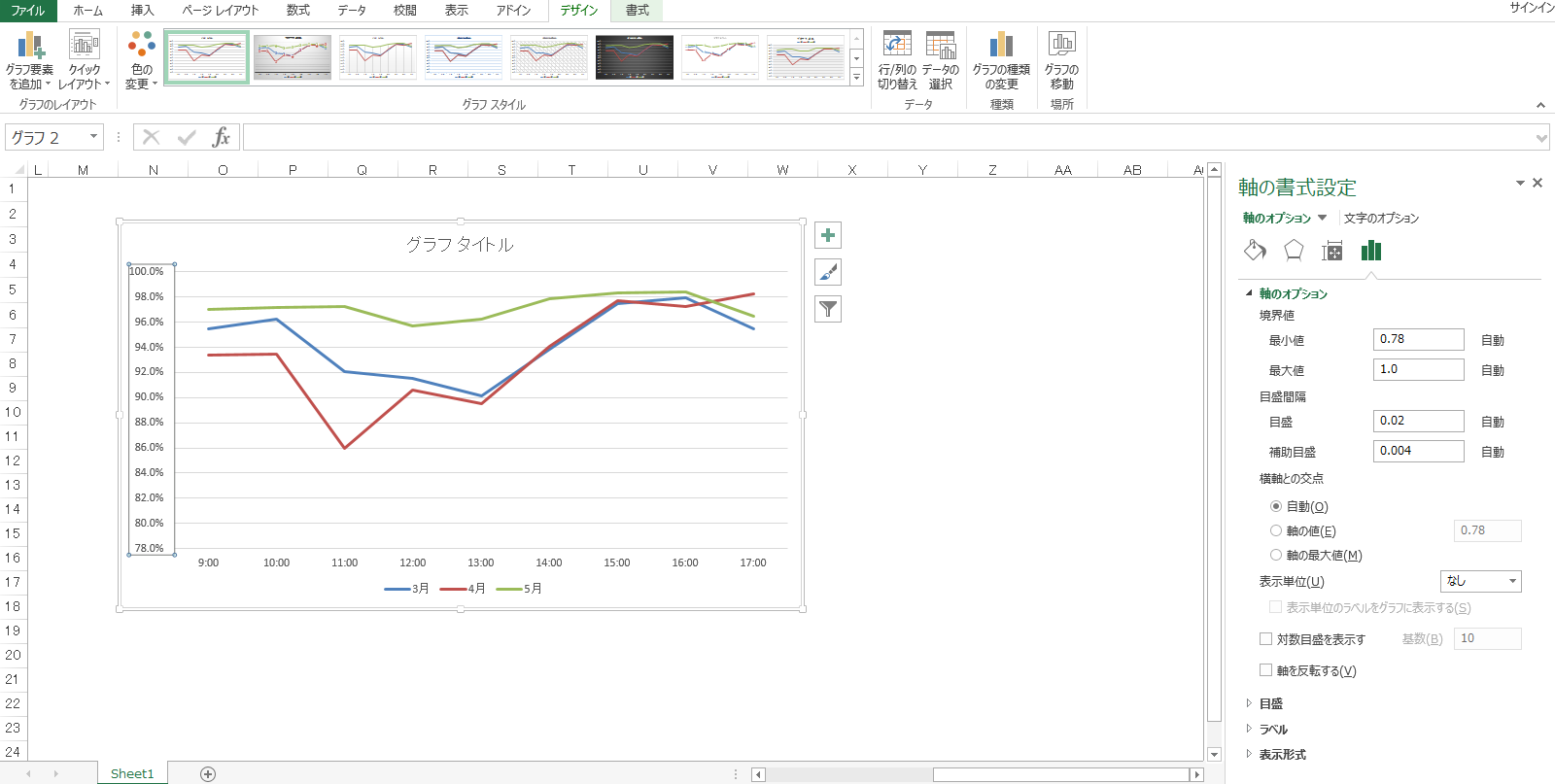
Task: Click 自動 button next to 最大値
Action: point(1492,370)
